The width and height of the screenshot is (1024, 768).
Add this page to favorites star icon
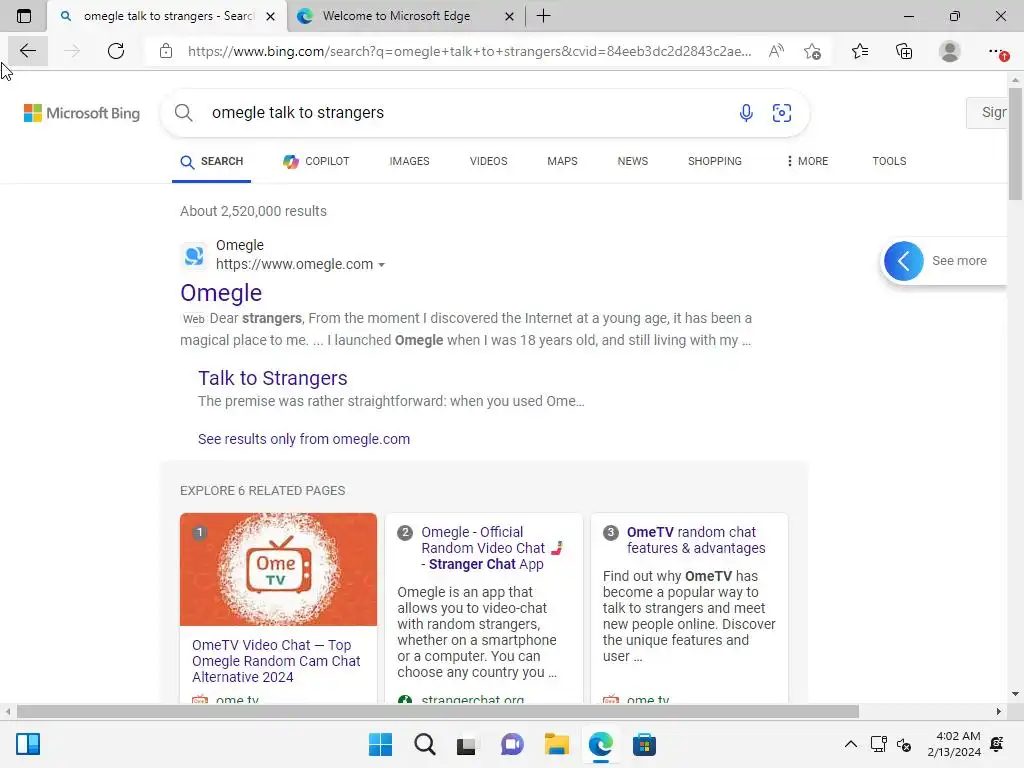[812, 51]
